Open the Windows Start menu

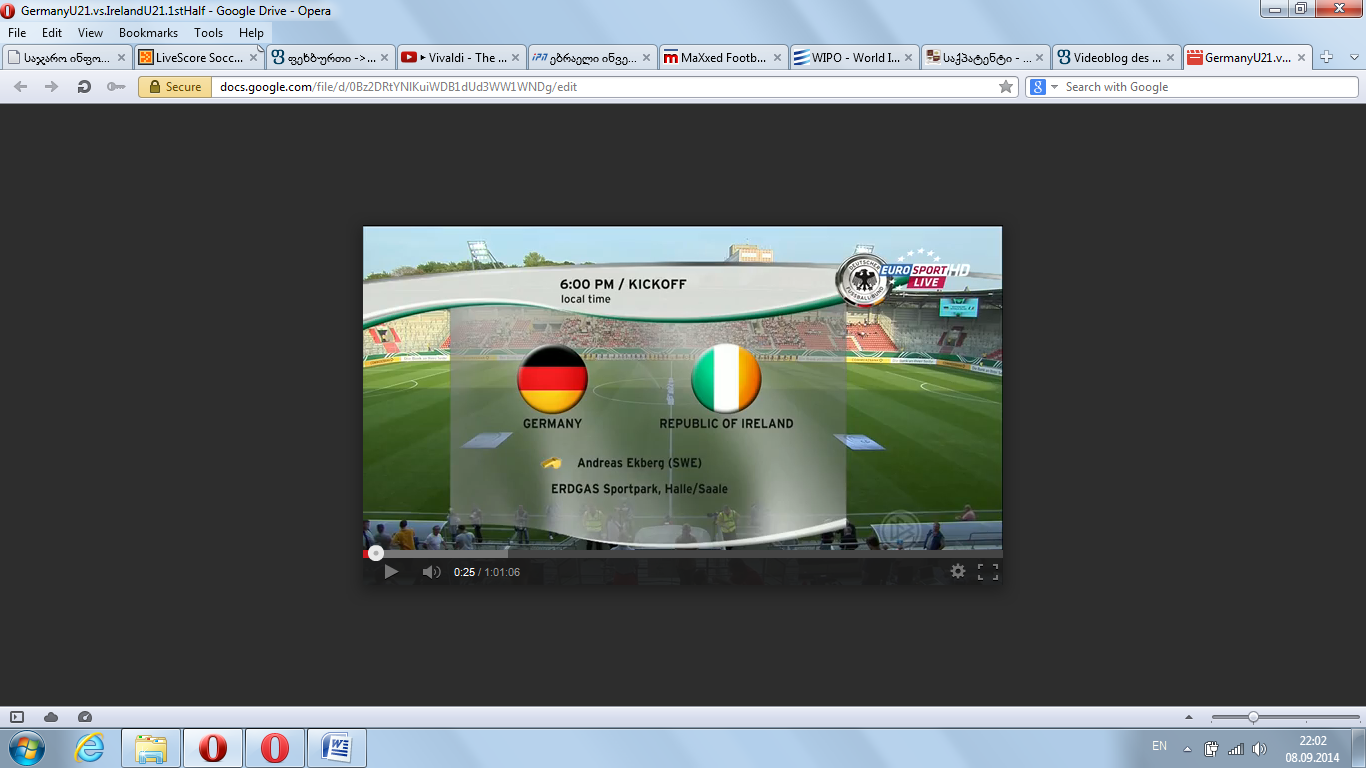pos(26,748)
